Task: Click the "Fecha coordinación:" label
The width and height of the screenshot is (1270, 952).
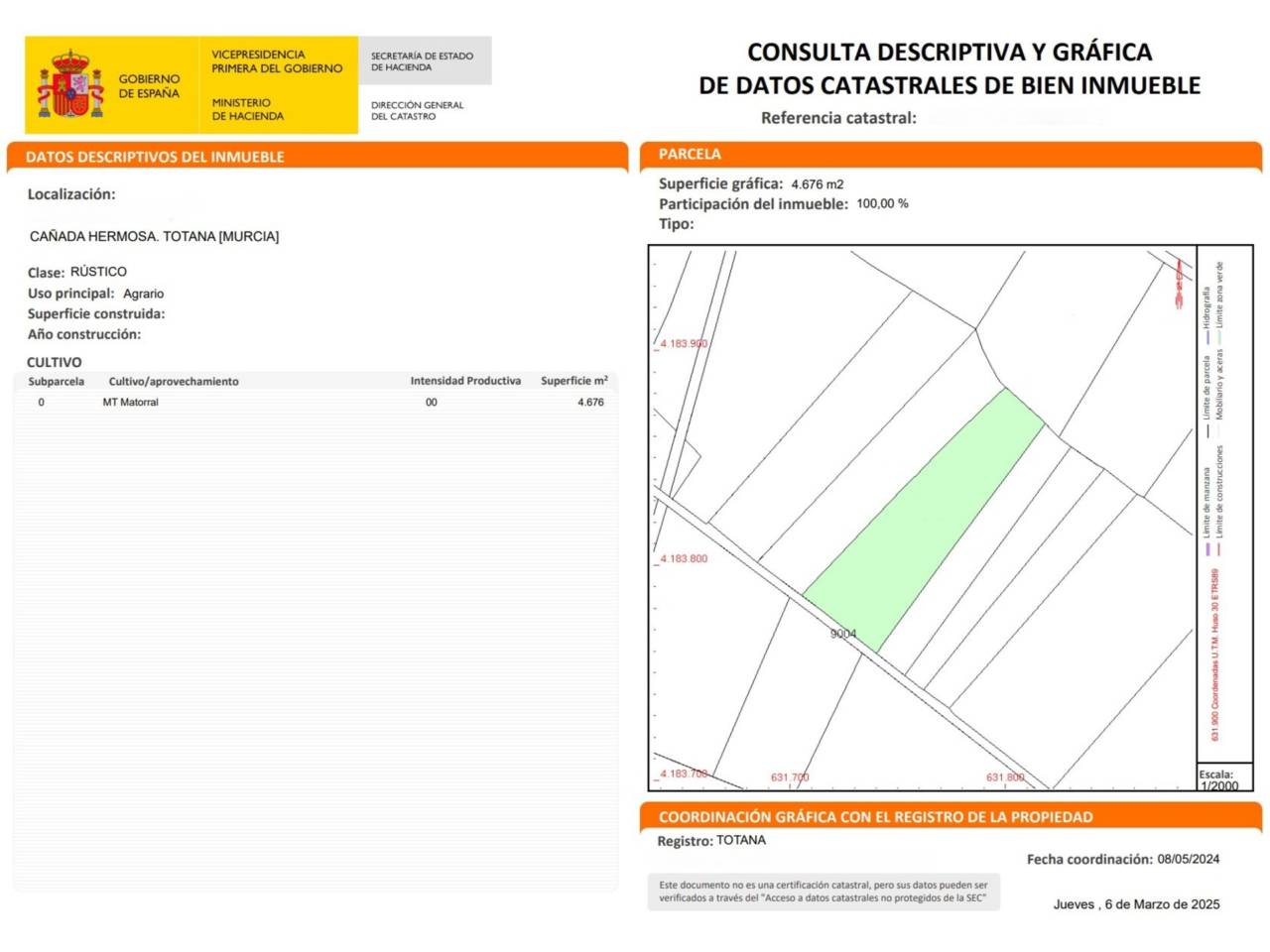Action: point(1089,860)
